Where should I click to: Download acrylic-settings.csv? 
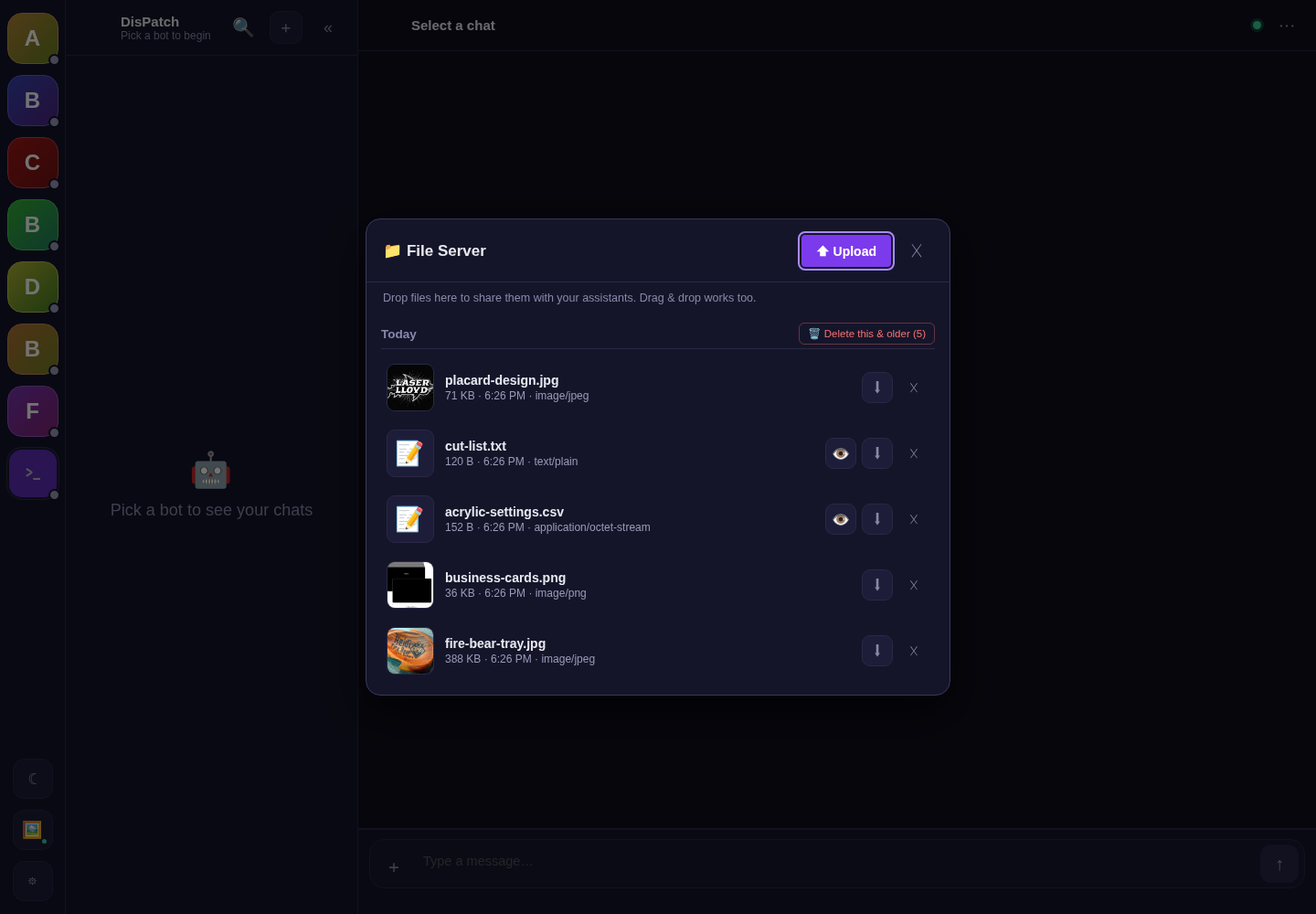click(x=877, y=519)
